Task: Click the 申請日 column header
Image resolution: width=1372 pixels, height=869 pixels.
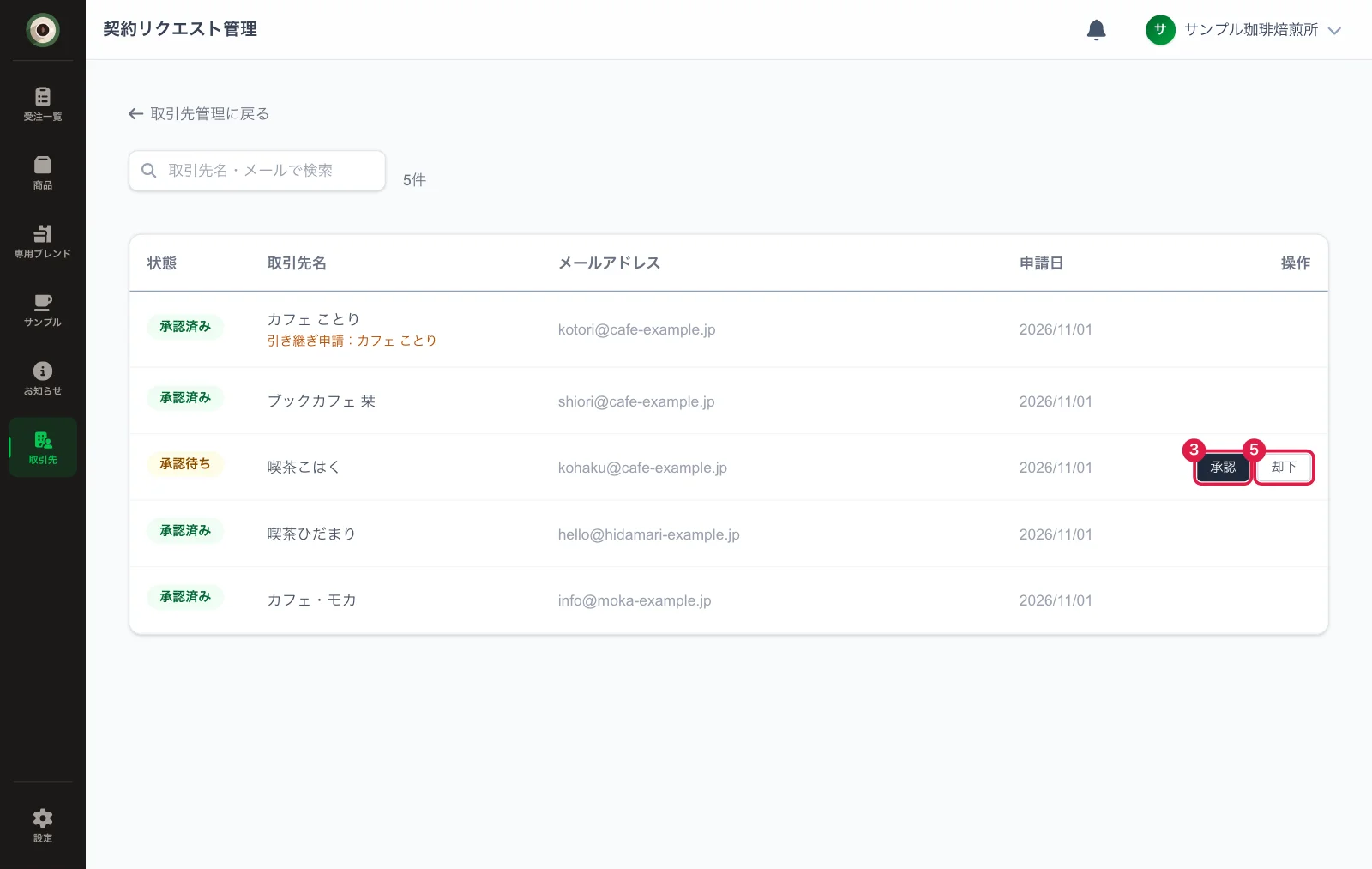Action: 1041,263
